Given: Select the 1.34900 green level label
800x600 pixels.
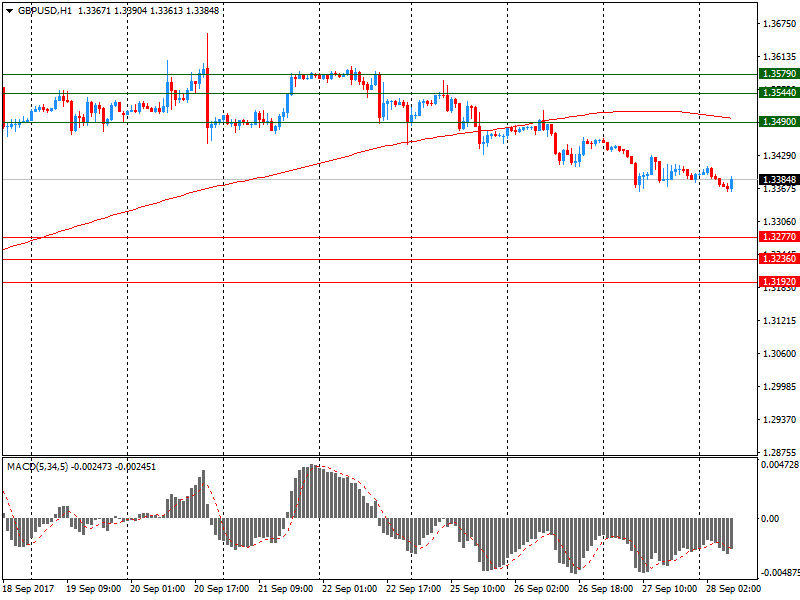Looking at the screenshot, I should click(x=779, y=122).
